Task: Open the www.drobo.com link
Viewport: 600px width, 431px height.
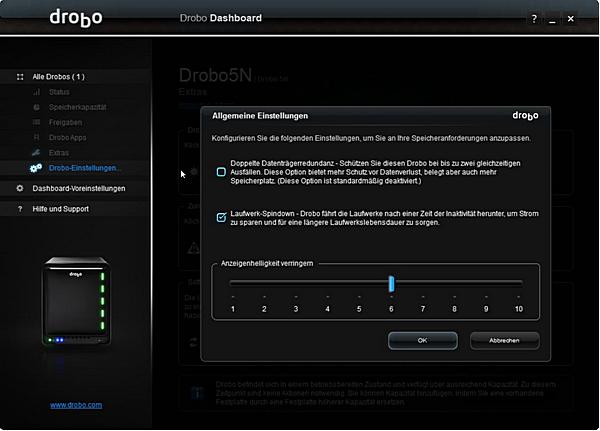Action: tap(76, 405)
